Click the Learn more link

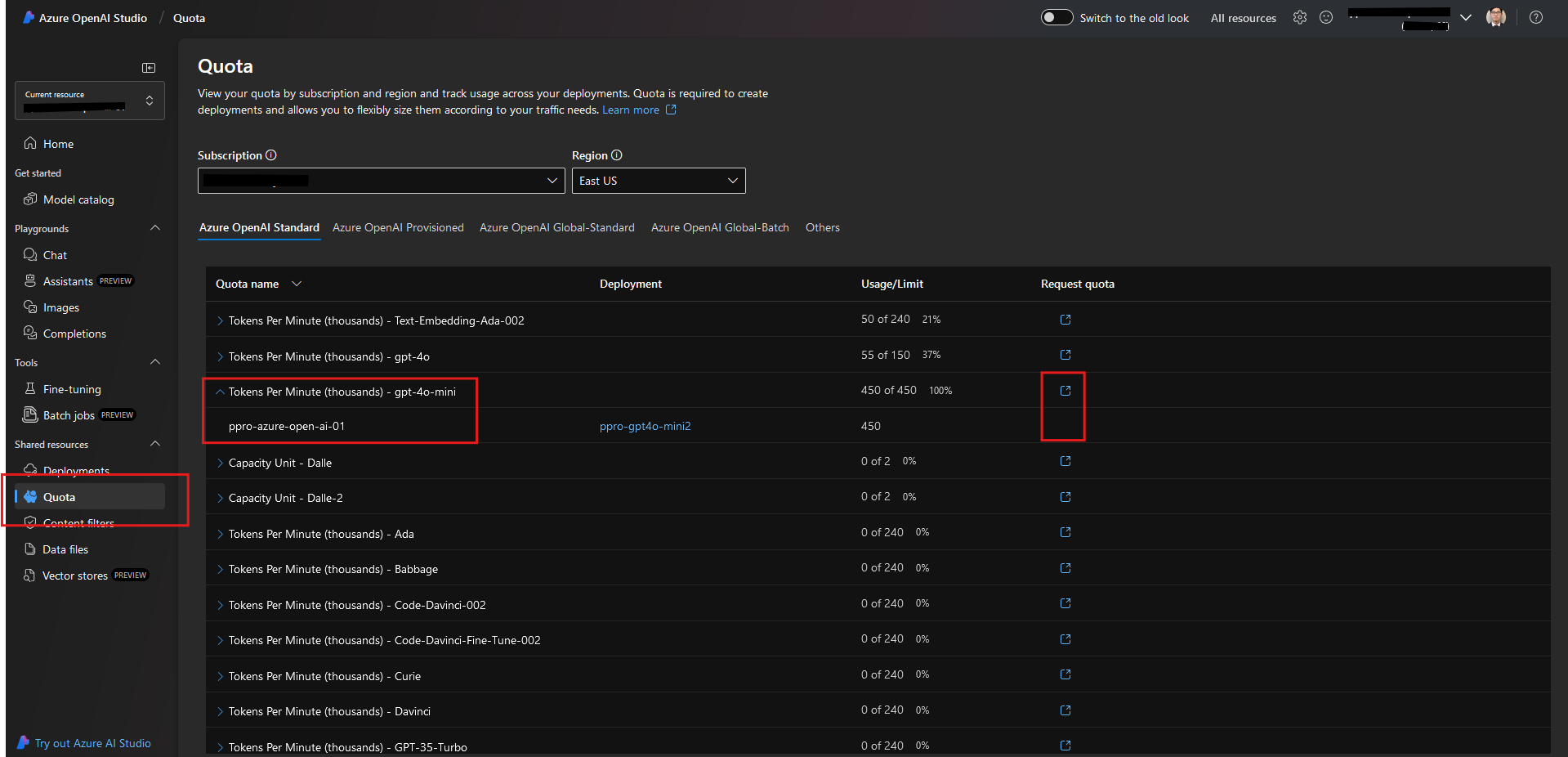(x=631, y=110)
